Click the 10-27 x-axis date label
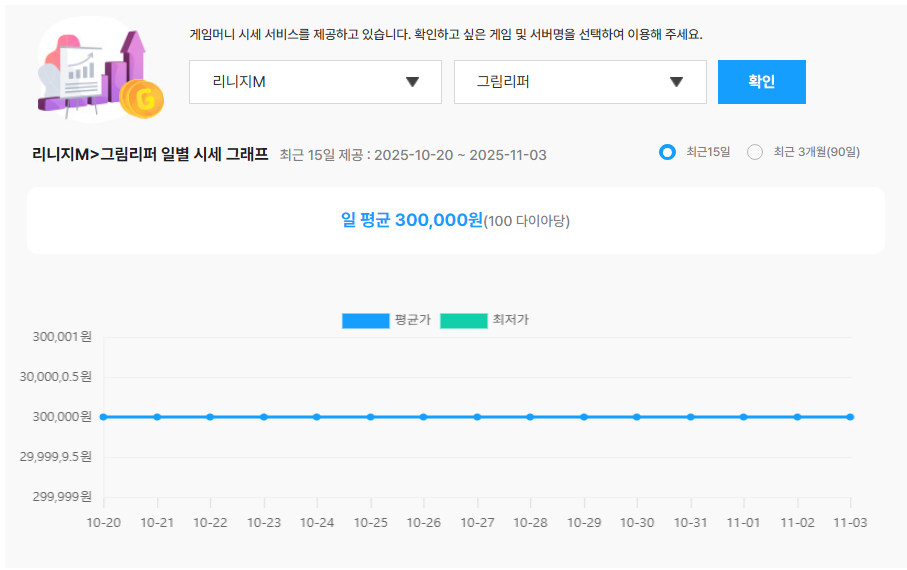907x570 pixels. point(477,523)
